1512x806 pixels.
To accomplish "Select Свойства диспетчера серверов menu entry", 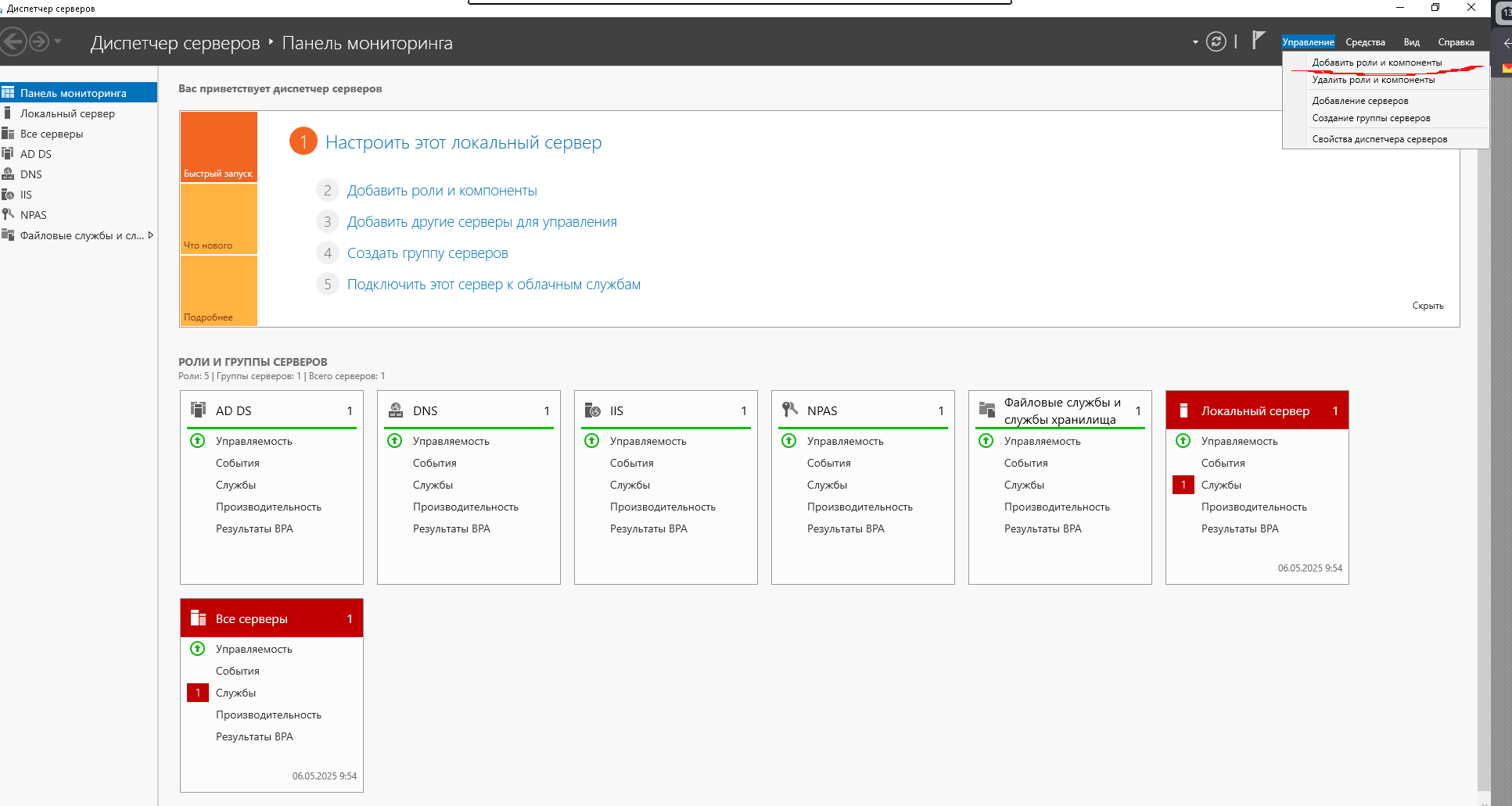I will pyautogui.click(x=1379, y=139).
